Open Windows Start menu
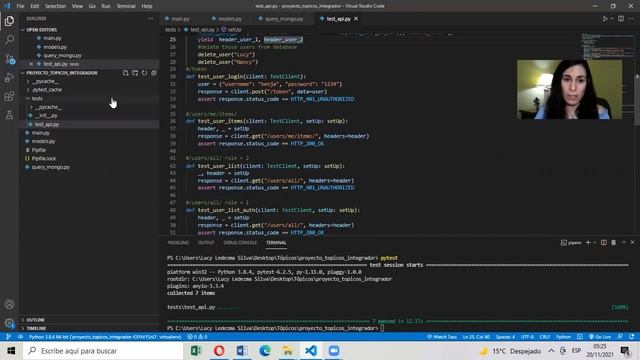 pos(11,351)
